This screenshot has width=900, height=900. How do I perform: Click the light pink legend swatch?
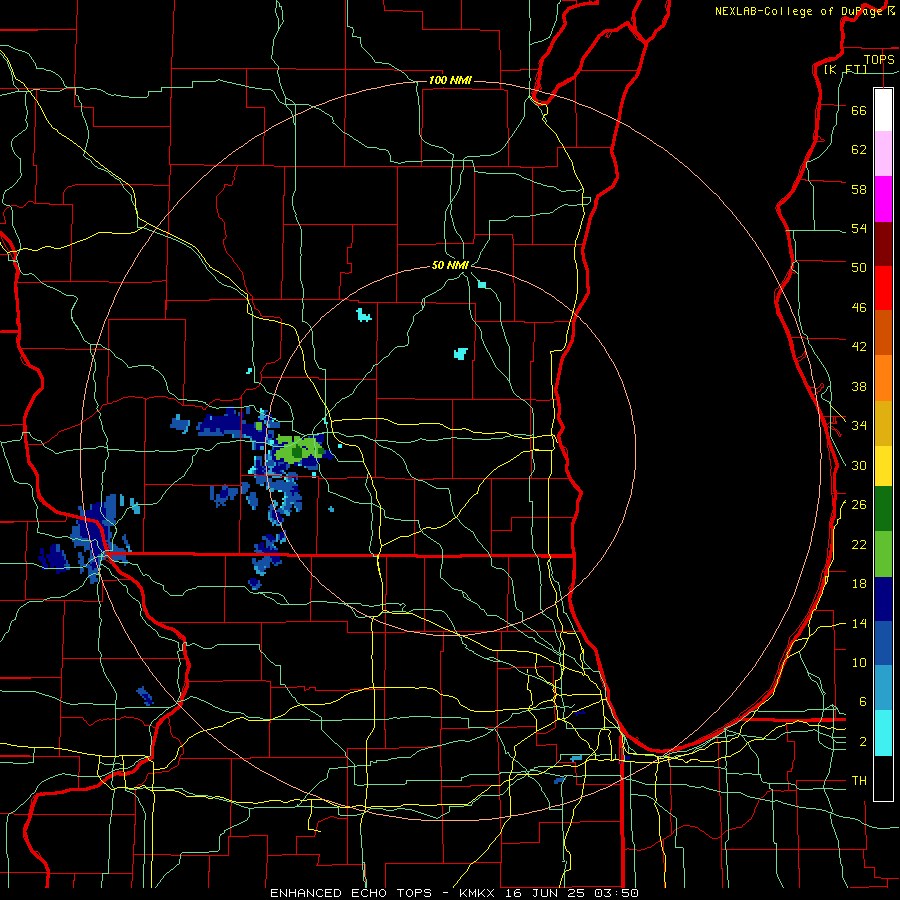pos(883,153)
